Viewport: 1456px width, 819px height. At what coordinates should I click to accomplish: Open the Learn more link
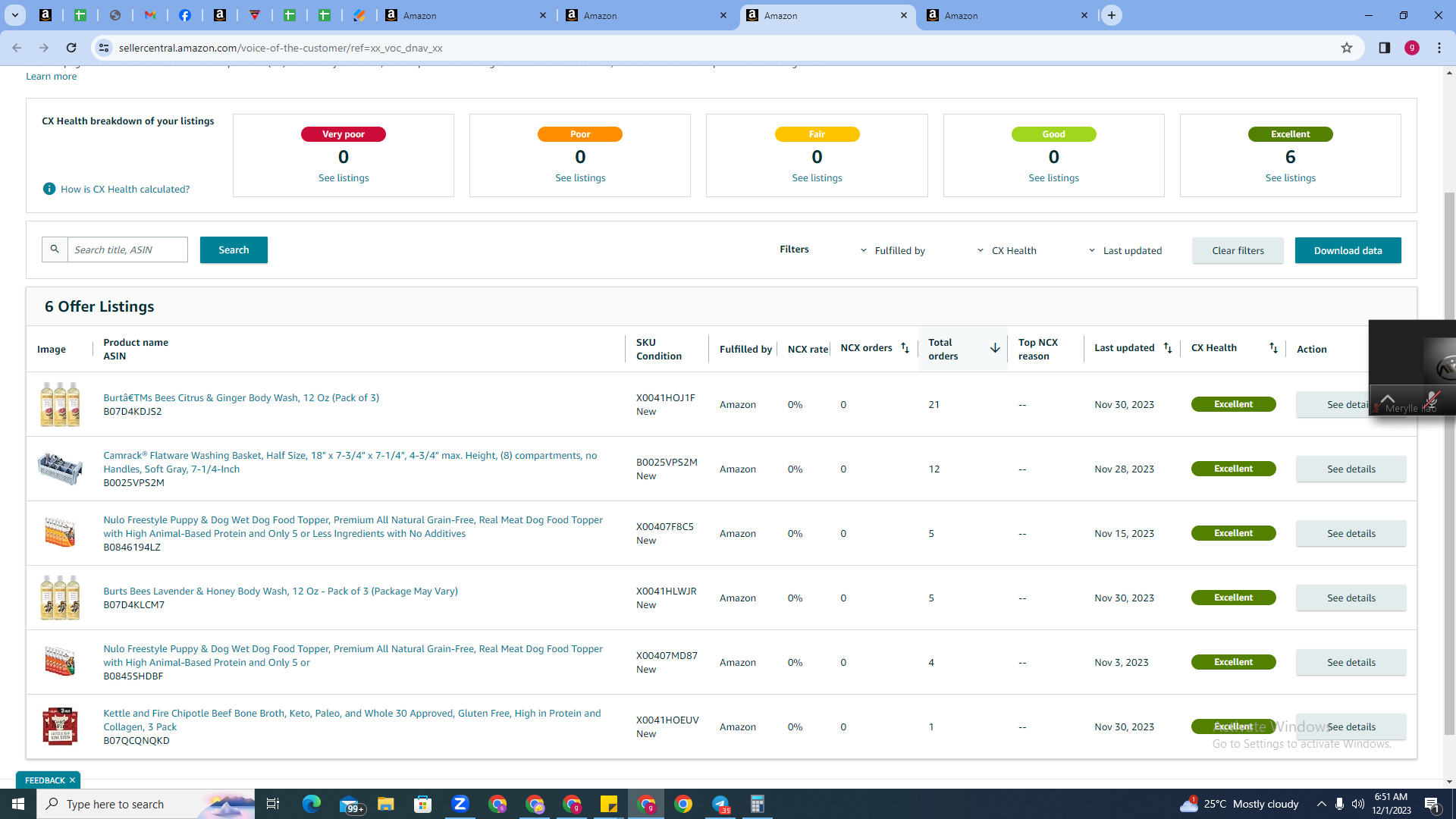[52, 76]
